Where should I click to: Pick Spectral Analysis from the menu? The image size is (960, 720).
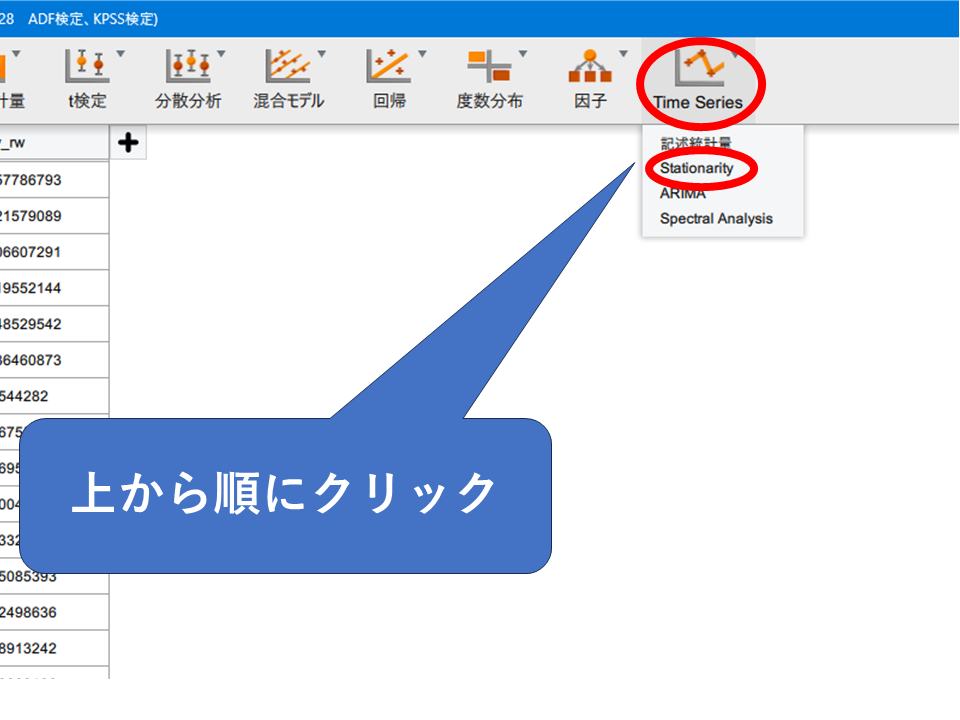point(716,219)
